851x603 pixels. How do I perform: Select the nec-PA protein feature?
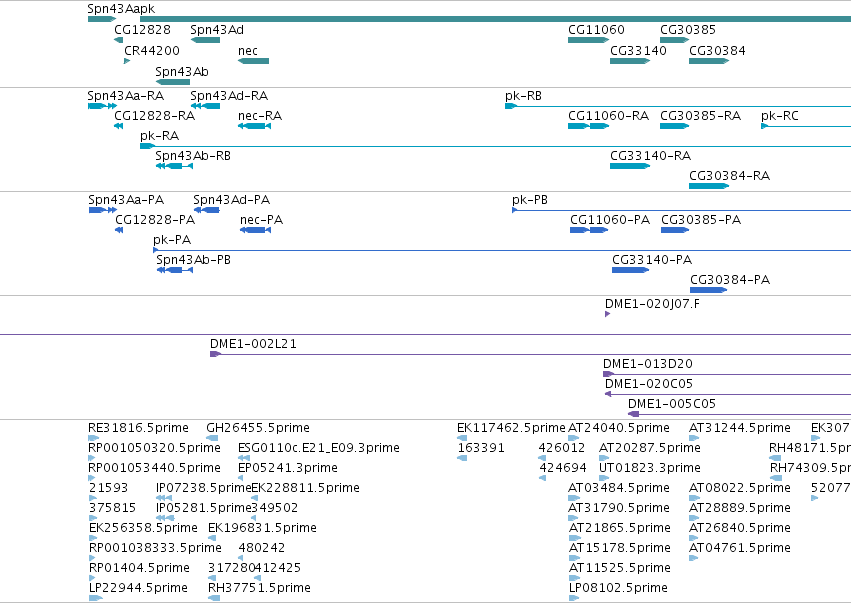(x=255, y=230)
